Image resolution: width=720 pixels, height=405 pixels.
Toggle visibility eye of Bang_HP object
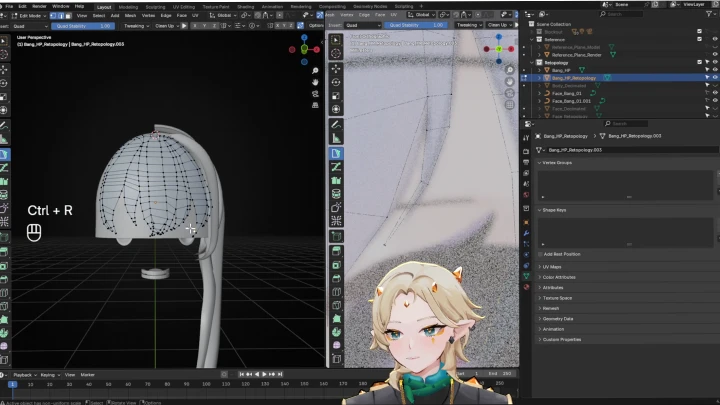pos(714,70)
